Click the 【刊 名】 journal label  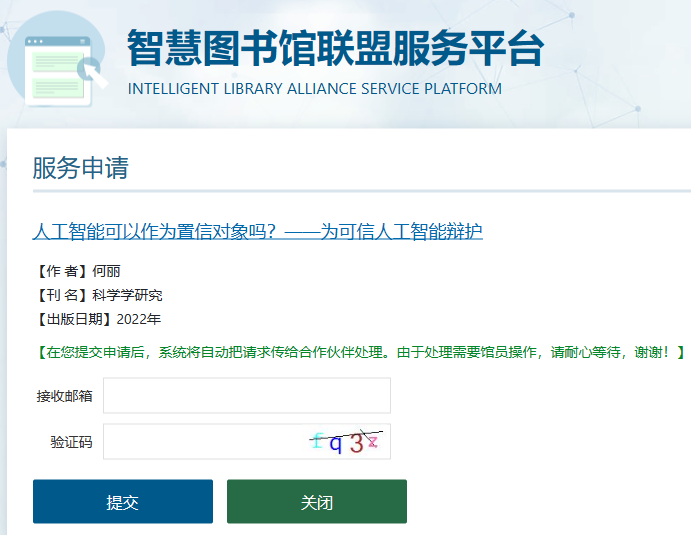coord(61,295)
